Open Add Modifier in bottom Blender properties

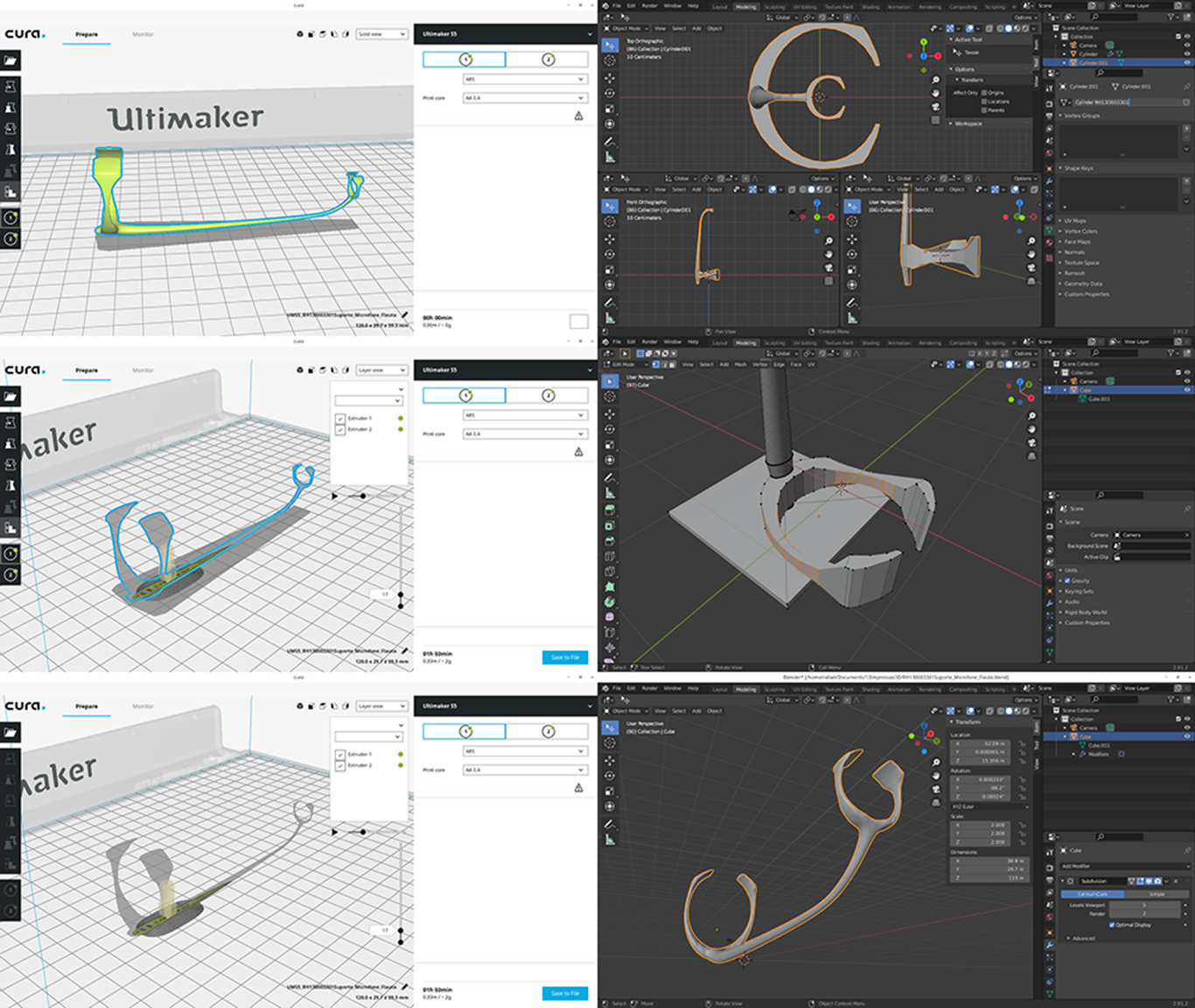pyautogui.click(x=1125, y=866)
